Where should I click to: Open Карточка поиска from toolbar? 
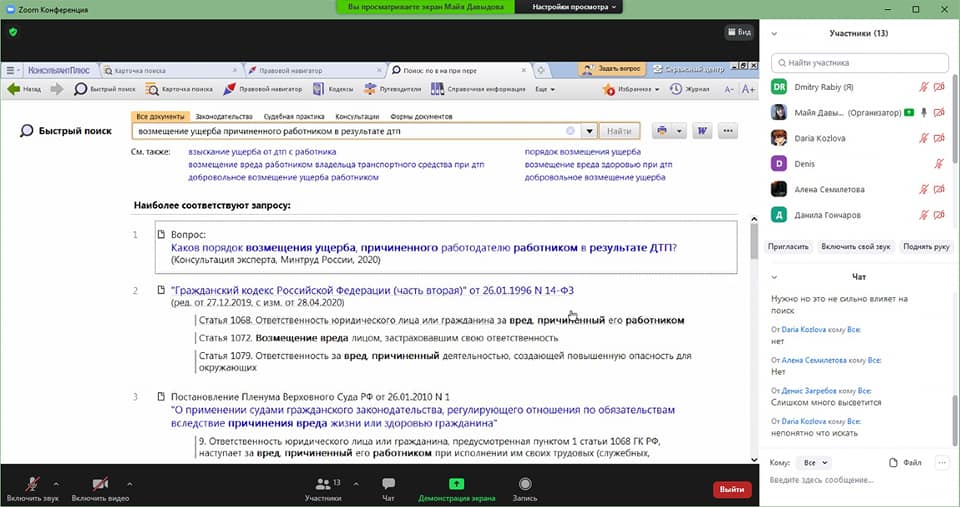179,89
